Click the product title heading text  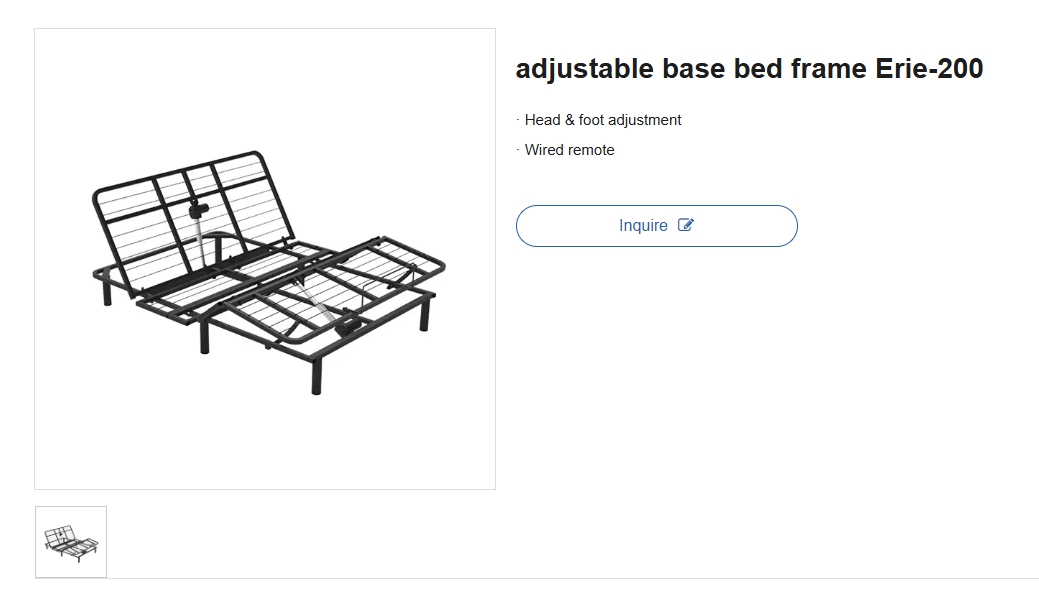pyautogui.click(x=749, y=69)
